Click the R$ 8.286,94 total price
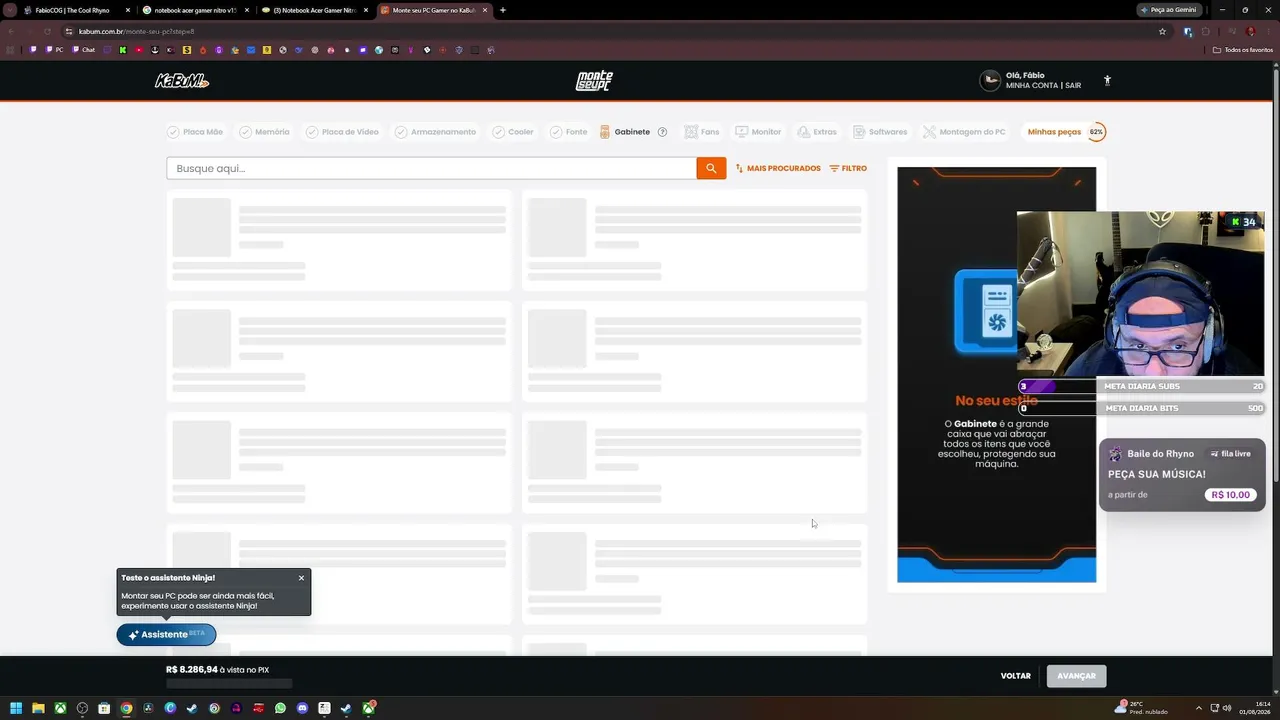 coord(192,670)
